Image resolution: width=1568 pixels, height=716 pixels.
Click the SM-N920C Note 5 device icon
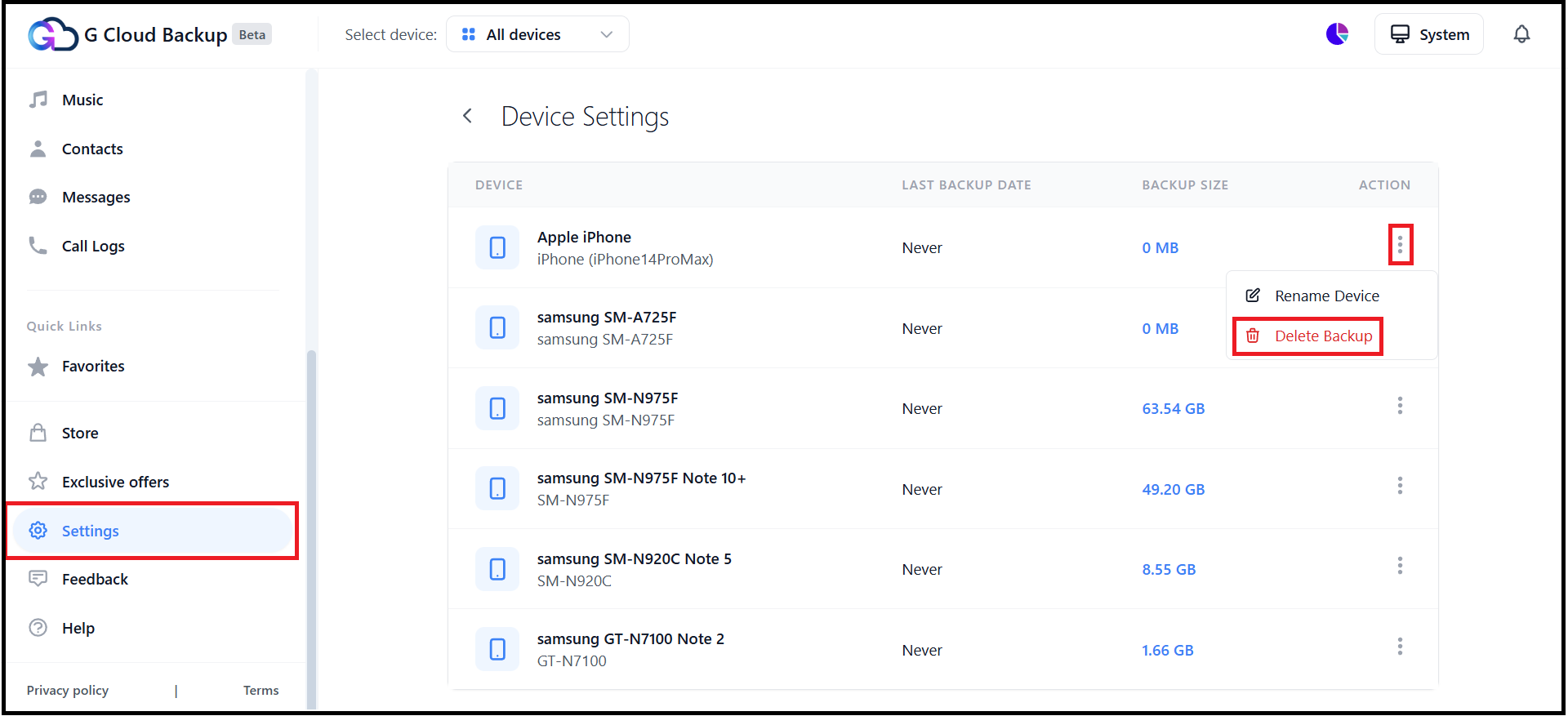pyautogui.click(x=497, y=569)
